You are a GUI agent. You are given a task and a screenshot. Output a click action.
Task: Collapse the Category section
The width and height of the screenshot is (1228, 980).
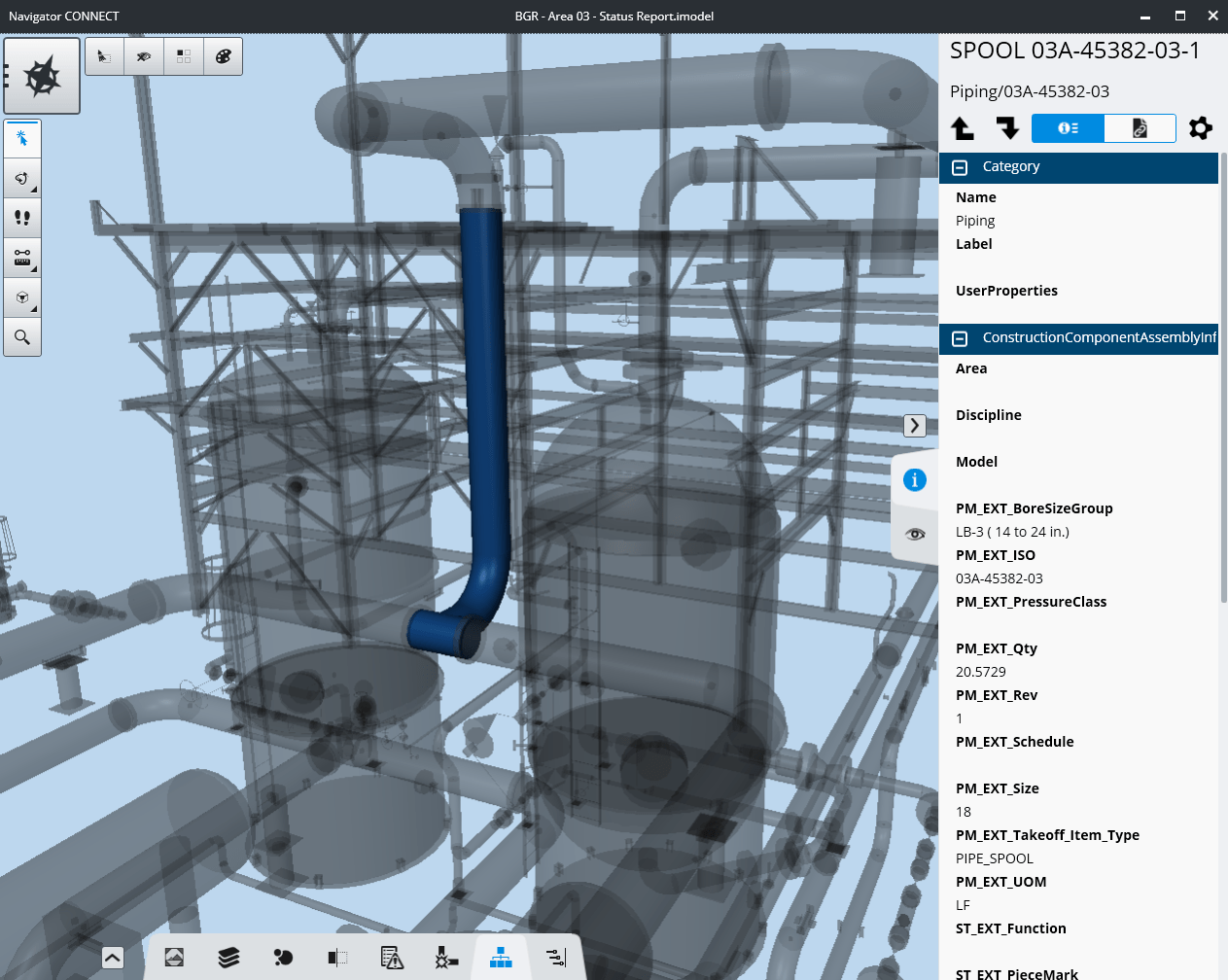960,166
